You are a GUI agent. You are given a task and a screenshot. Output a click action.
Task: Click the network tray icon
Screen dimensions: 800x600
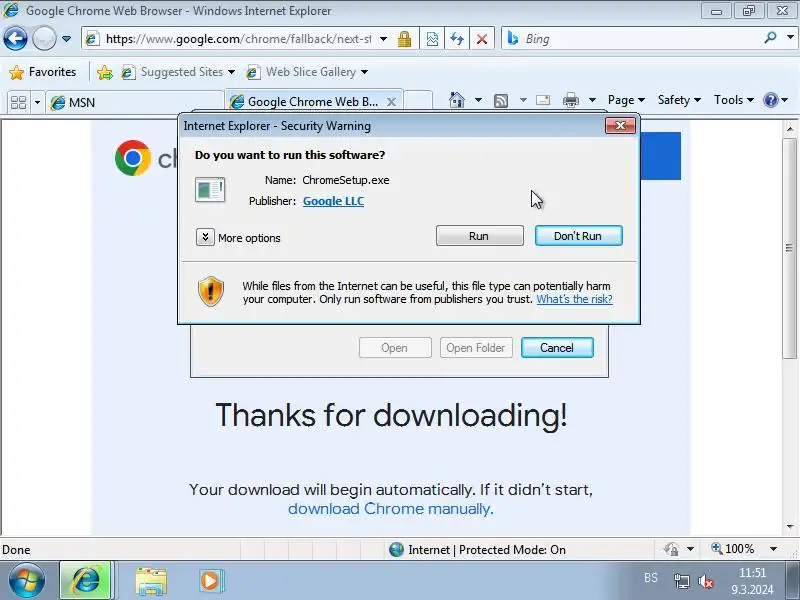(682, 581)
